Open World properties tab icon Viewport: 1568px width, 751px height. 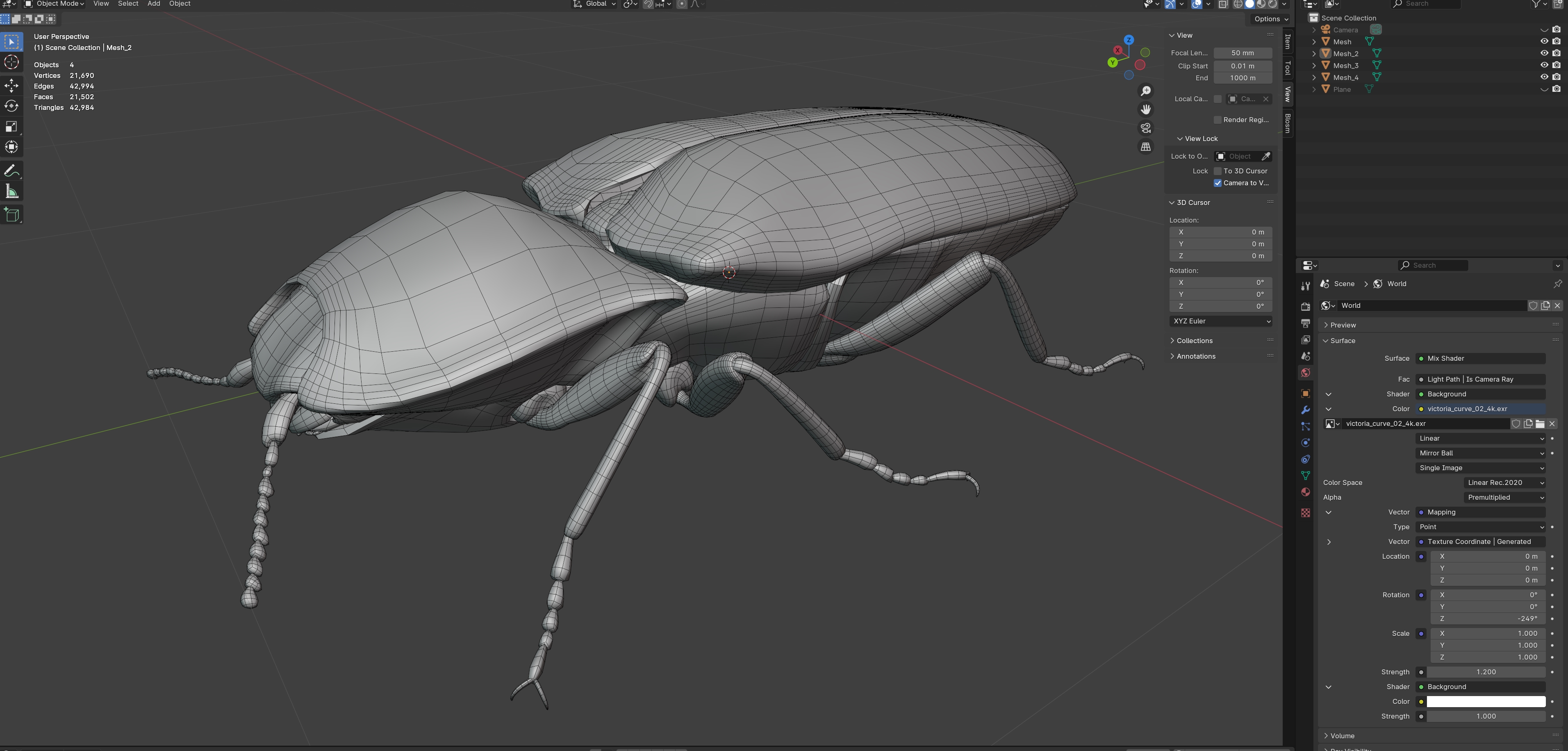click(x=1305, y=373)
